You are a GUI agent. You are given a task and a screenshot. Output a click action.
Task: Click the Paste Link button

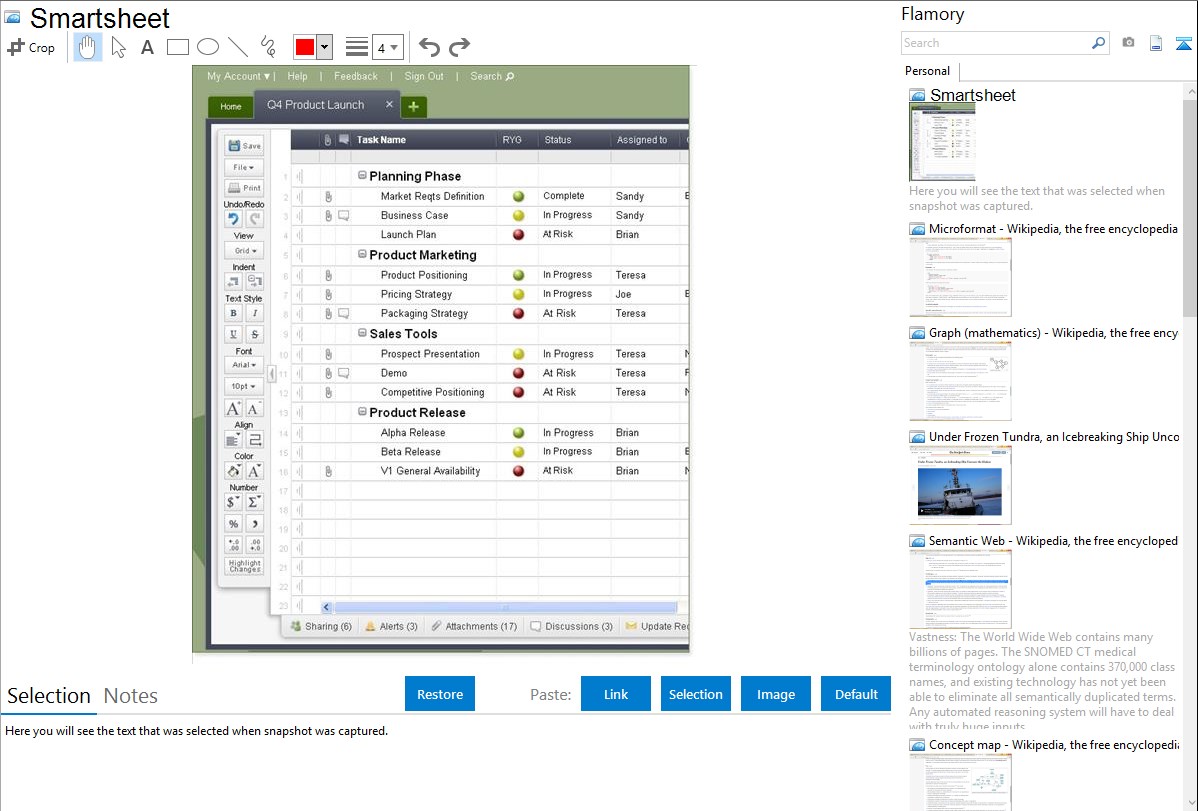(x=616, y=694)
